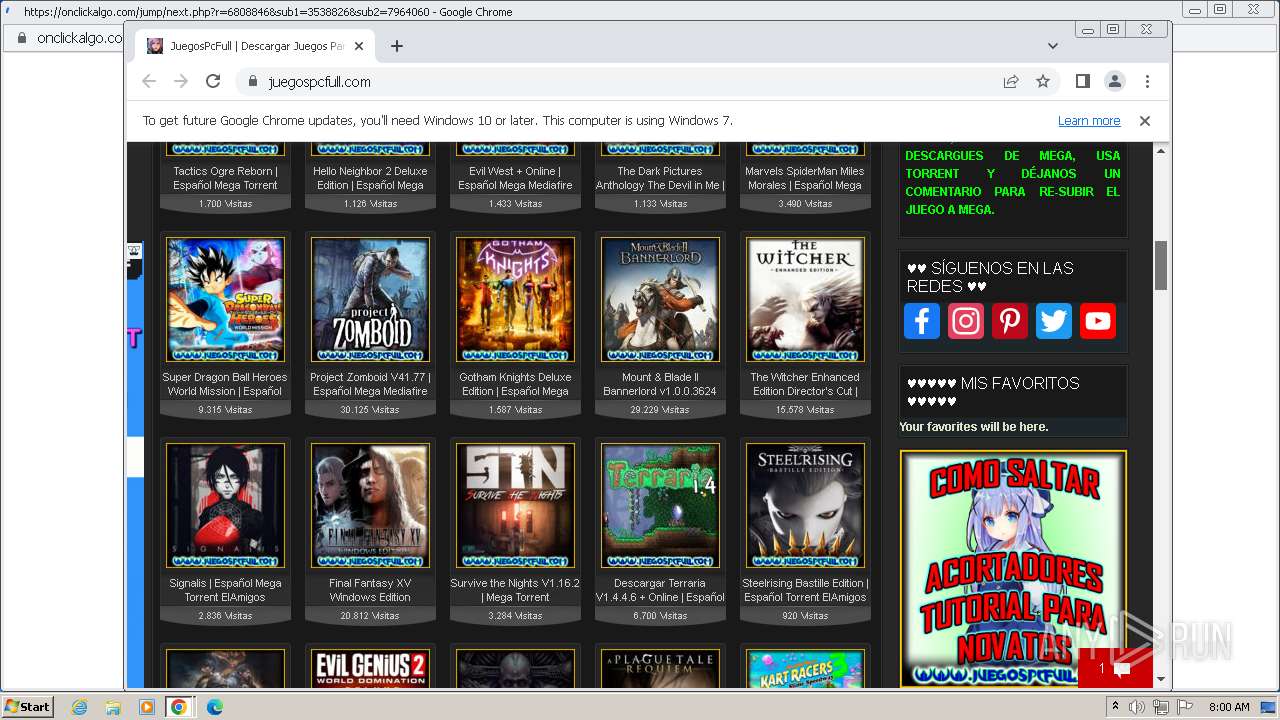Open the red chat notification widget
Image resolution: width=1280 pixels, height=720 pixels.
[1115, 669]
